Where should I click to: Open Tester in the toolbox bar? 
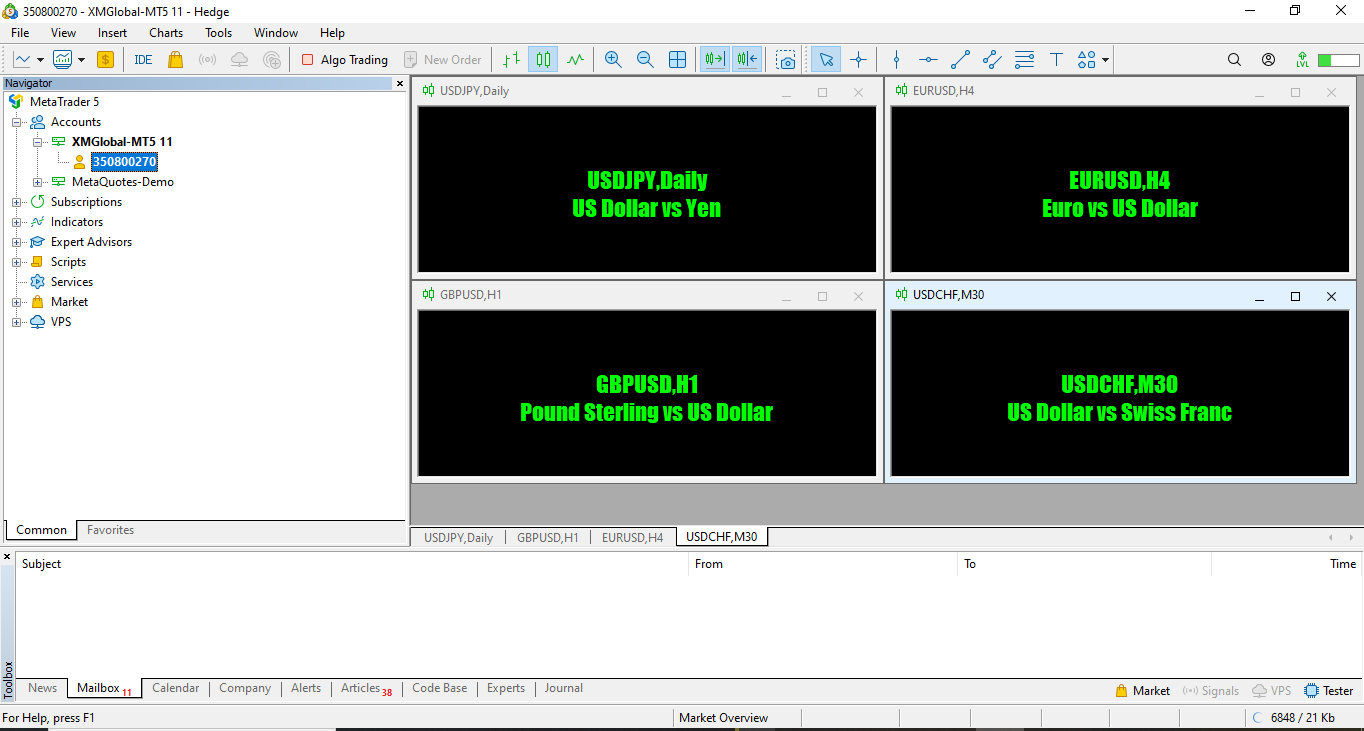pyautogui.click(x=1329, y=691)
